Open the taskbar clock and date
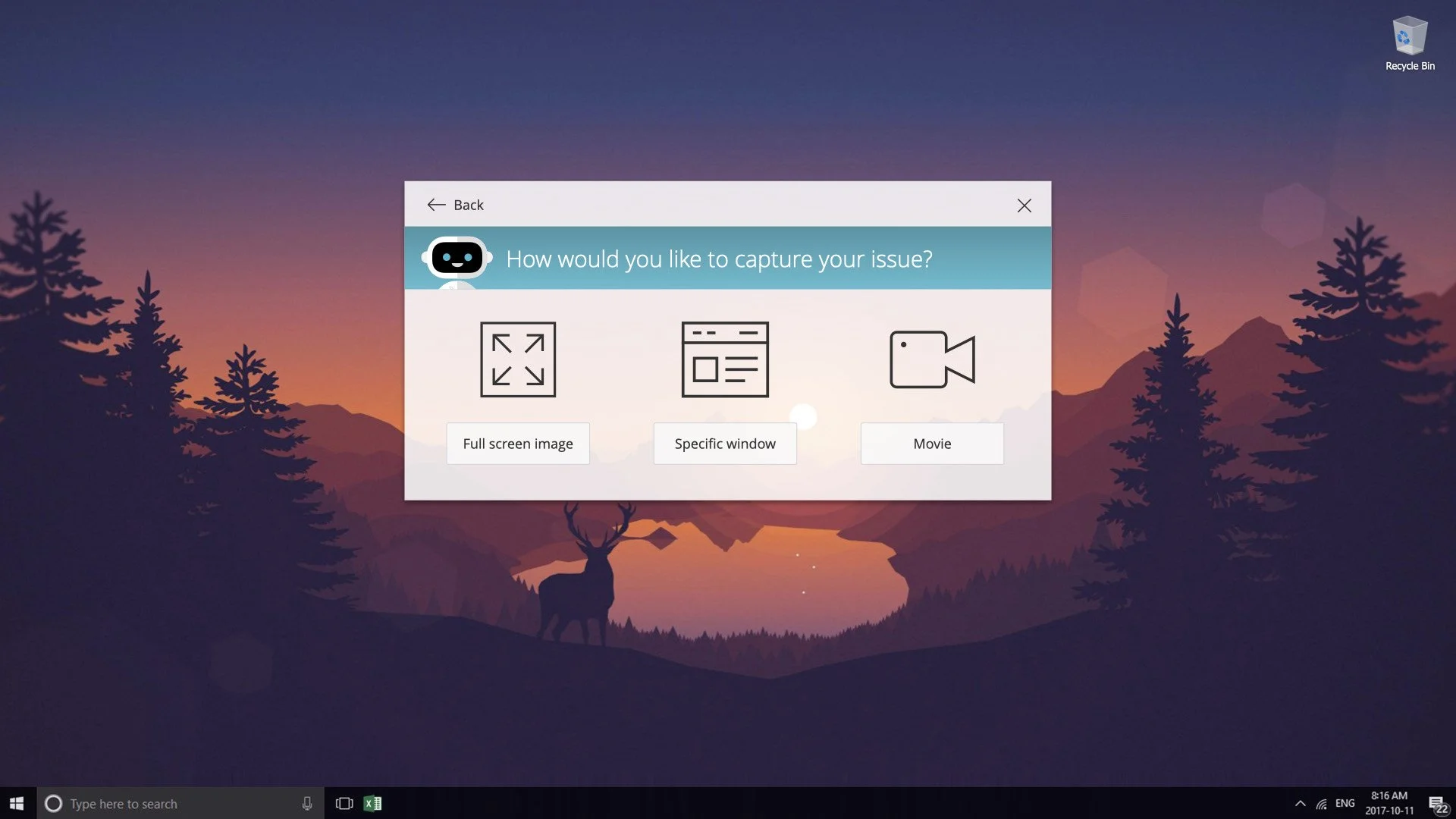This screenshot has height=819, width=1456. [1389, 803]
